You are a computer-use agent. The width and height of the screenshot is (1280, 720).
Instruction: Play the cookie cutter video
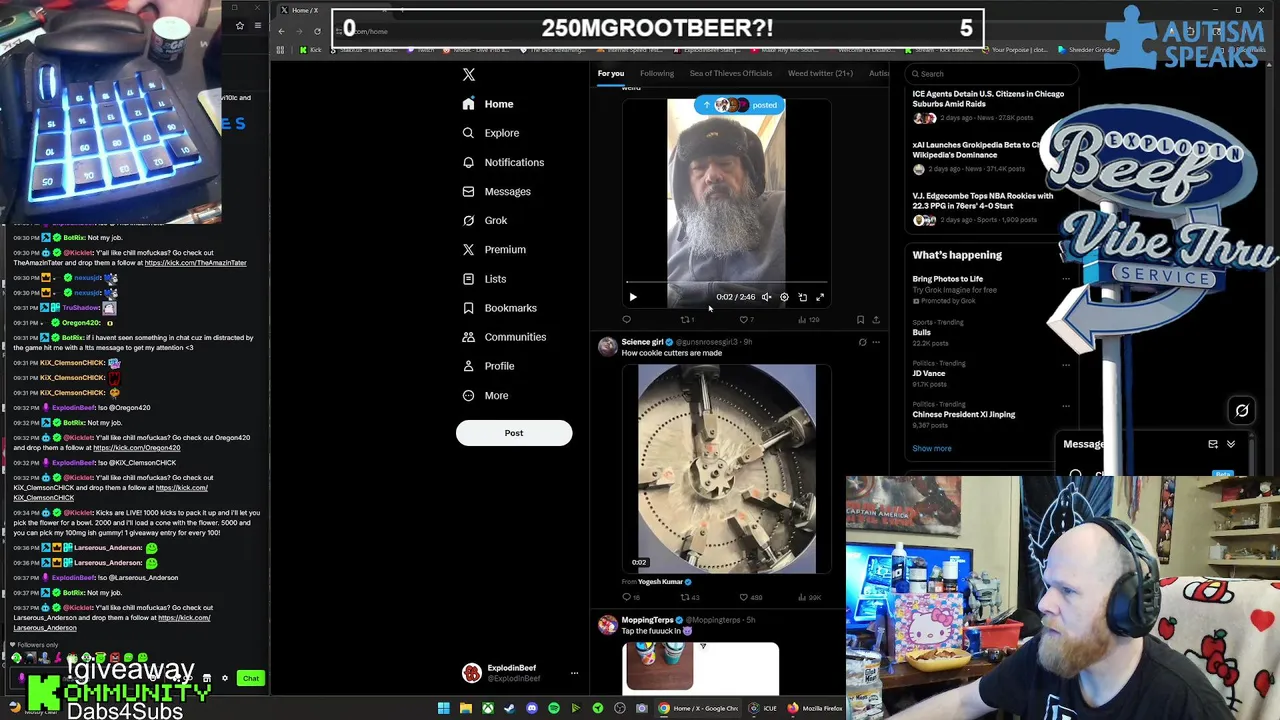point(726,468)
